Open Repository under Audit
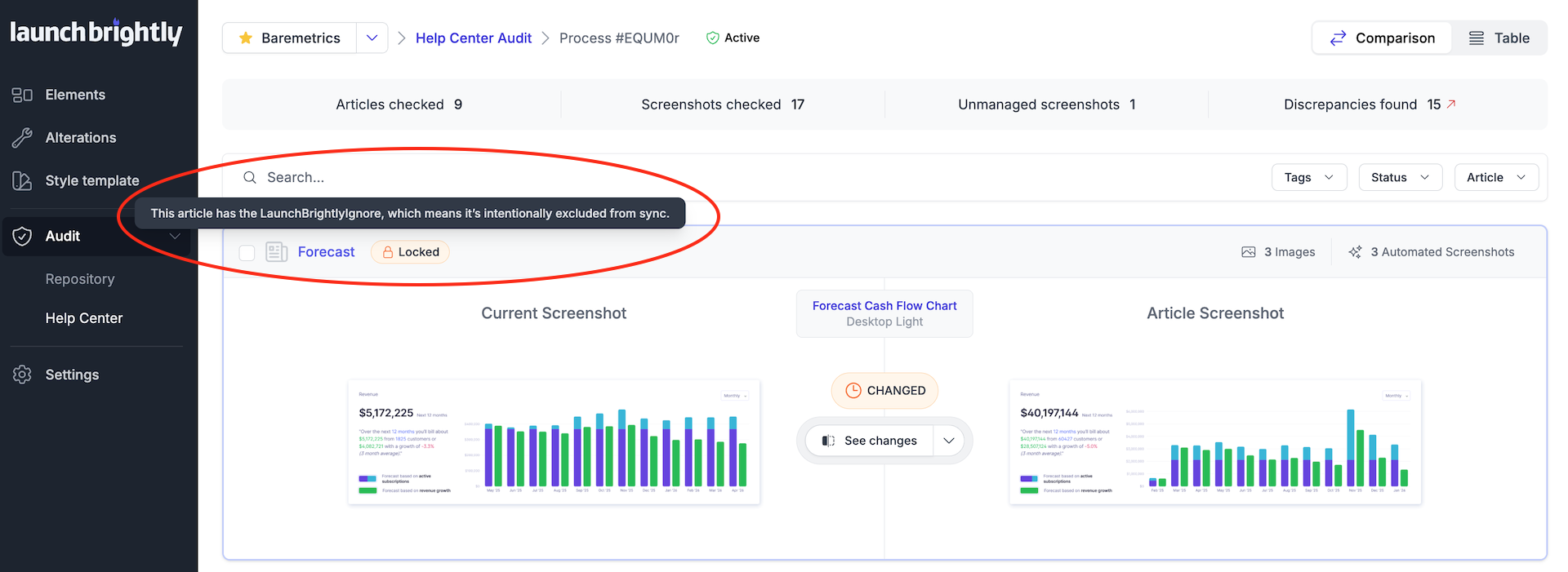 click(80, 279)
